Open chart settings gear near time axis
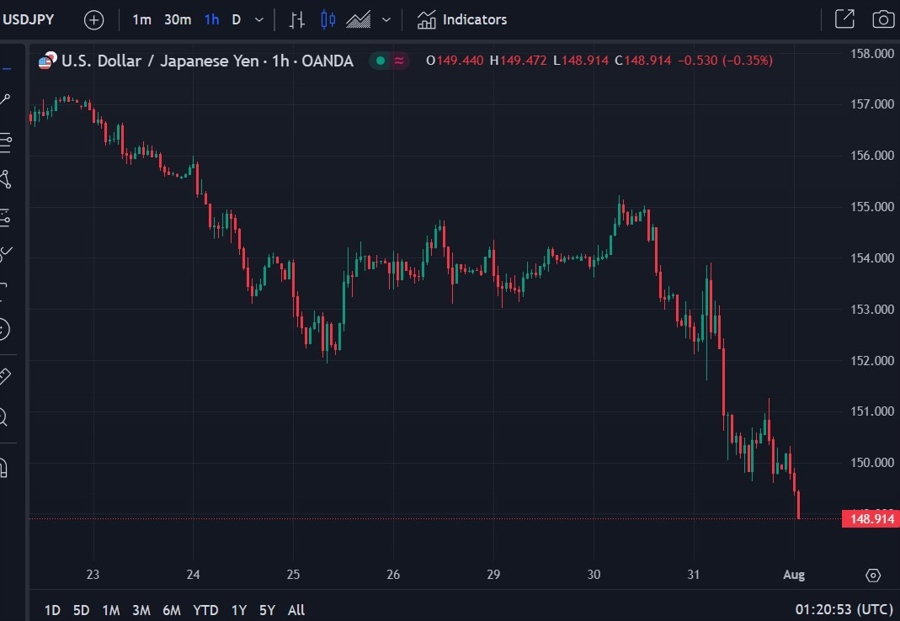The width and height of the screenshot is (900, 621). click(x=873, y=575)
